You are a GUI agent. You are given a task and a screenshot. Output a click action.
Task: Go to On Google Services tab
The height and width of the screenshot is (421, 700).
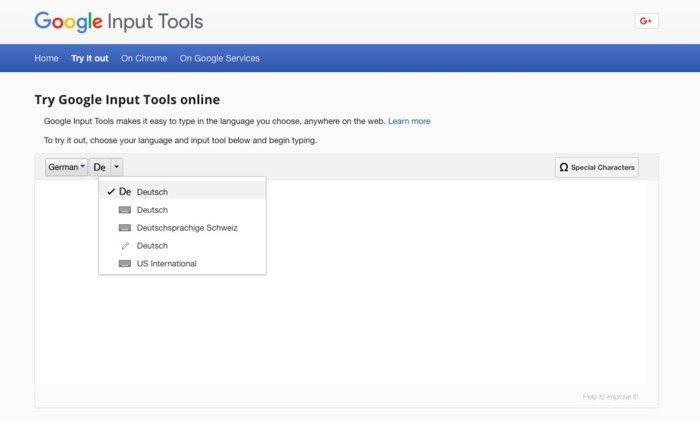coord(219,58)
